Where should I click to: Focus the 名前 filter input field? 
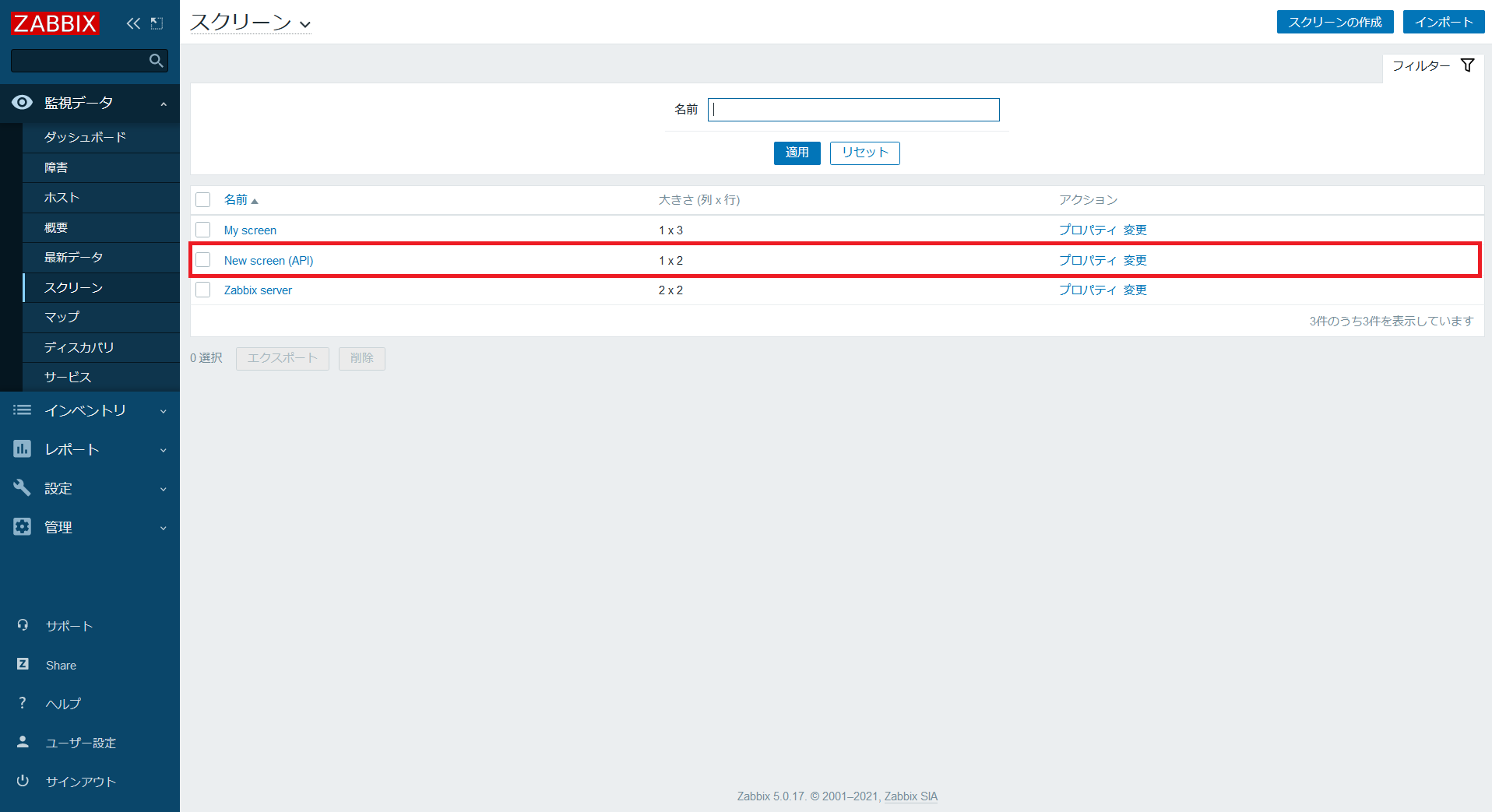[x=853, y=110]
